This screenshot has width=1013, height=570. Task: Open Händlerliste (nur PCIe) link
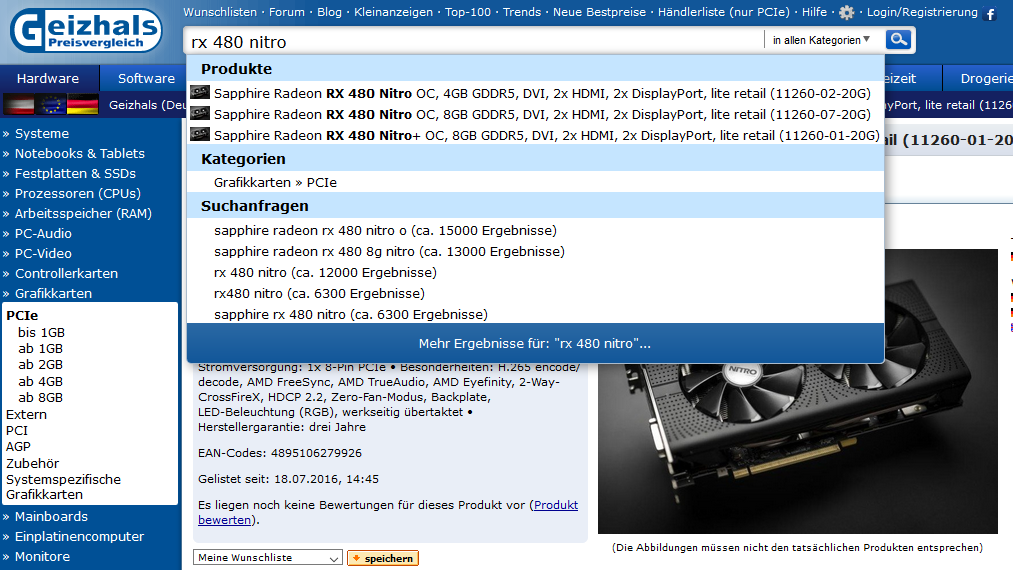(724, 12)
